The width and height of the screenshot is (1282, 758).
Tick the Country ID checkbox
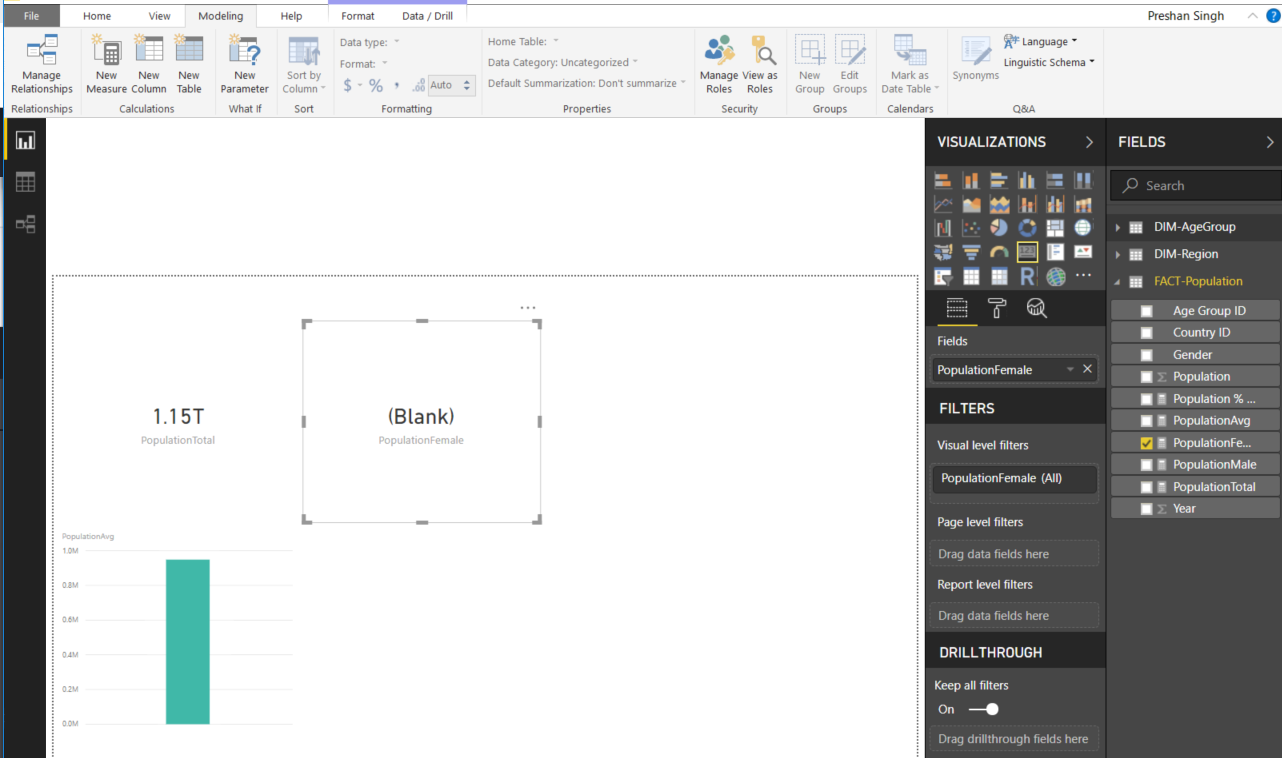pyautogui.click(x=1146, y=333)
